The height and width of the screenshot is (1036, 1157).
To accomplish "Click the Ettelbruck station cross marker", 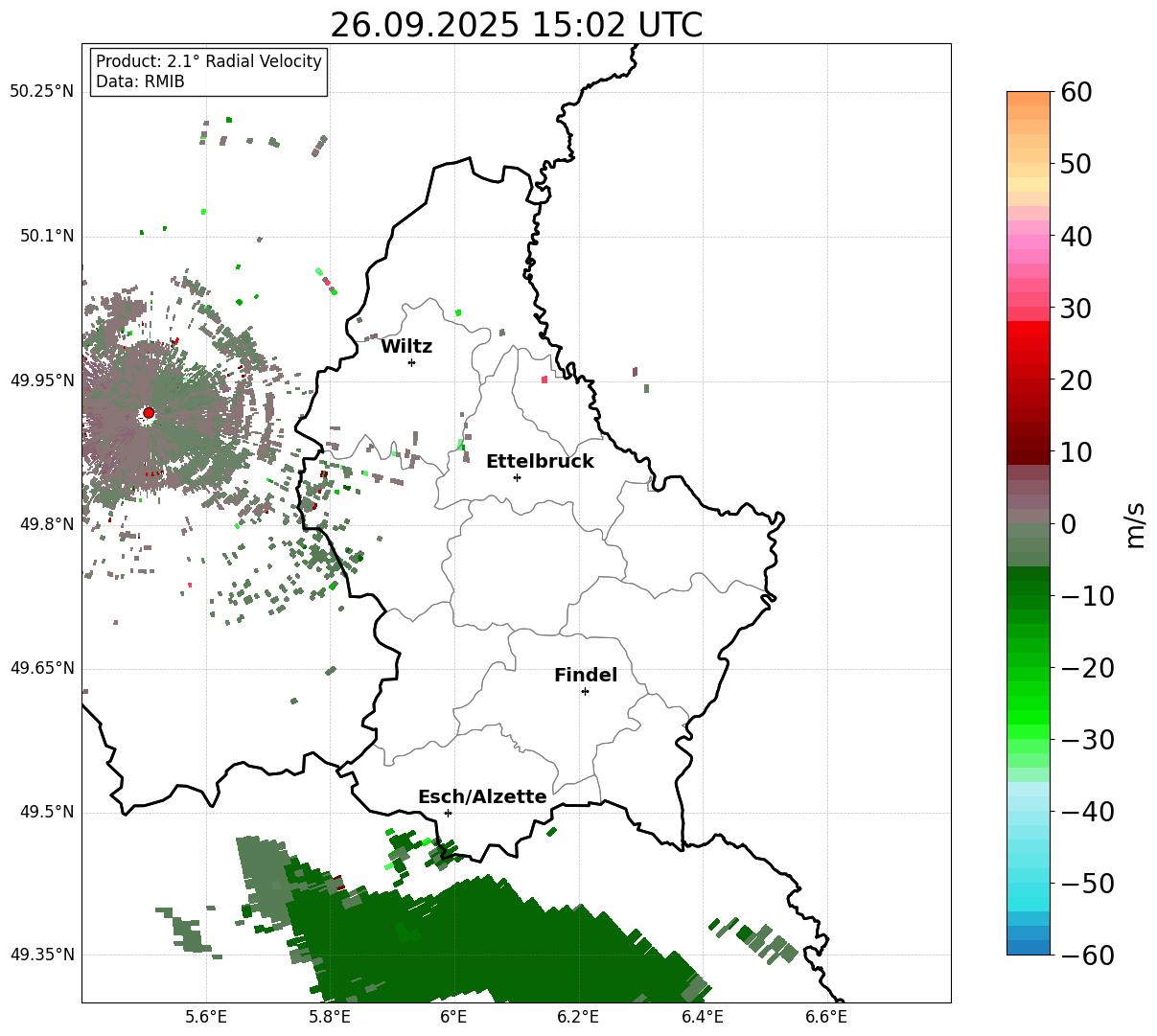I will tap(518, 477).
